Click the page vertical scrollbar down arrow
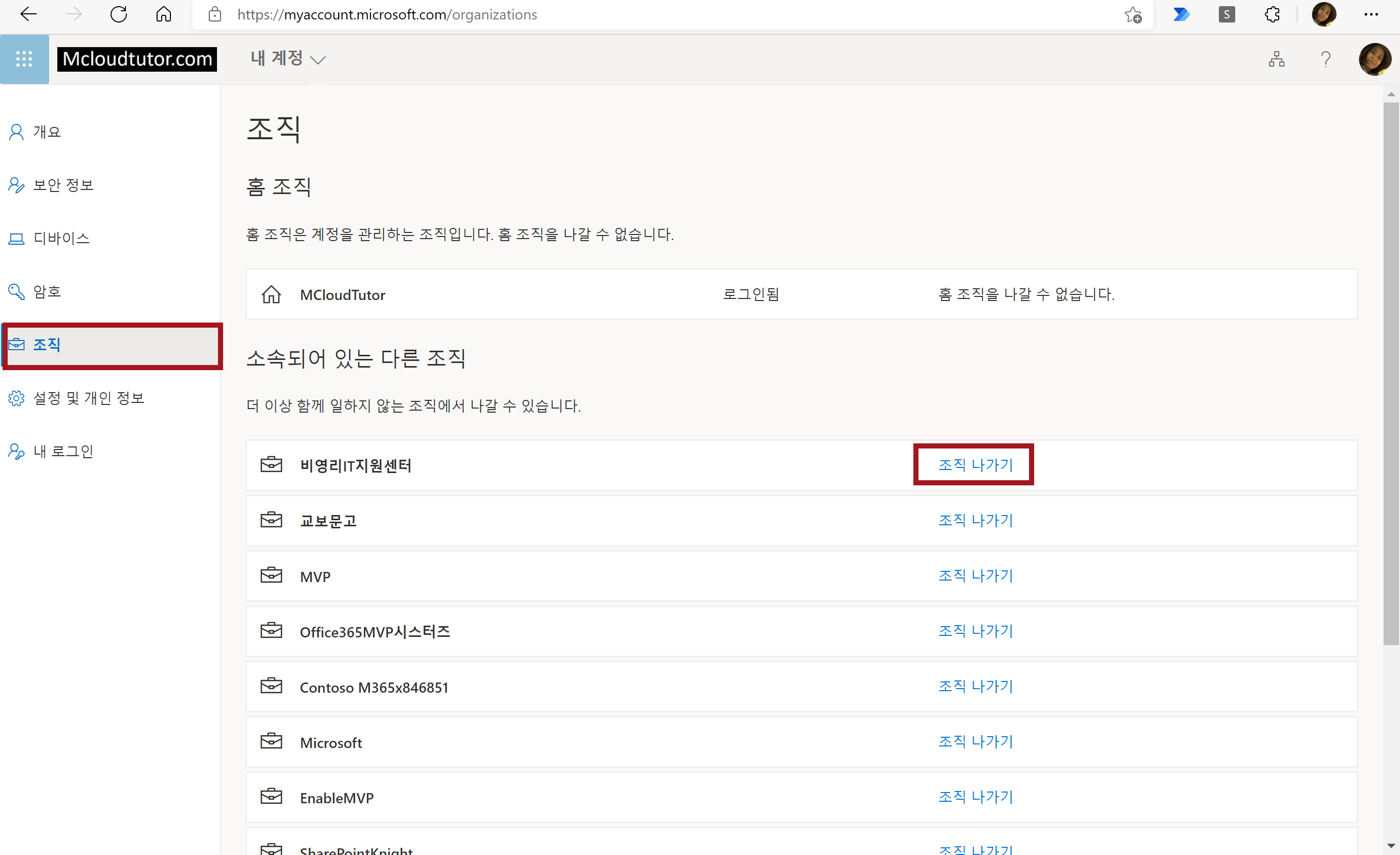1400x855 pixels. point(1390,845)
